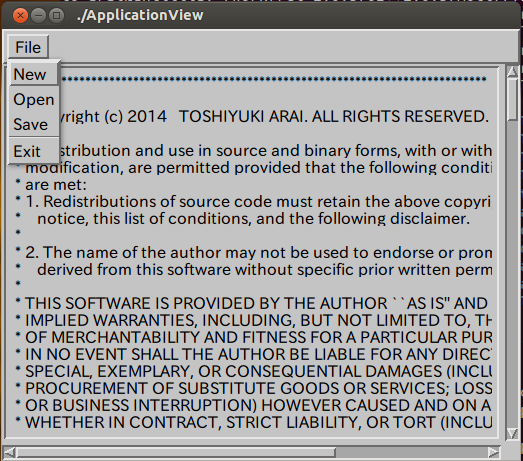Click the horizontal scrollbar right arrow
Screen dimensions: 523x461
(x=494, y=453)
